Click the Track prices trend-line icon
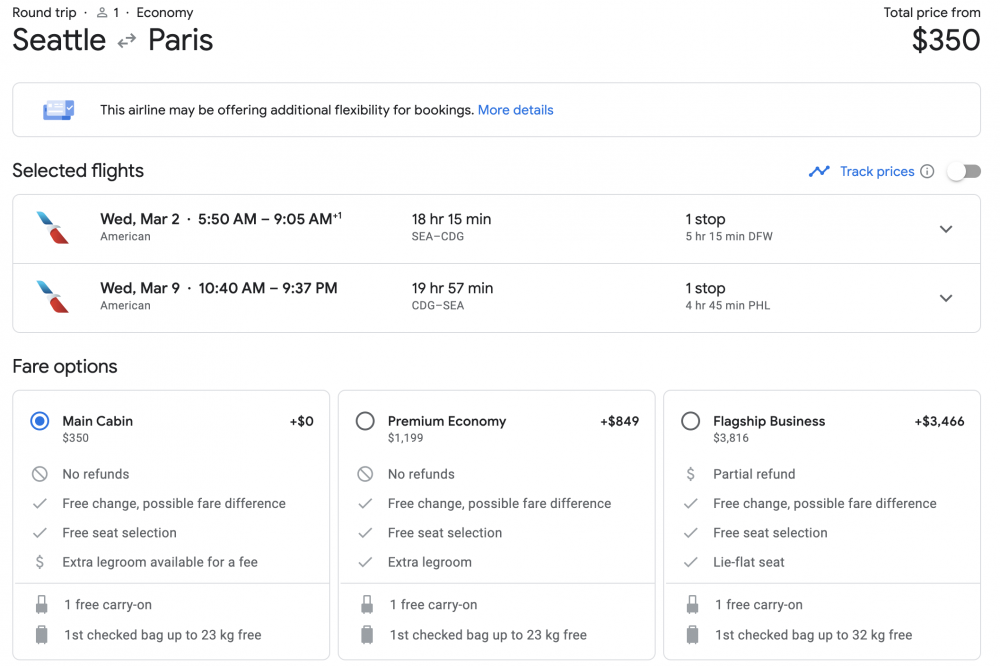 819,171
